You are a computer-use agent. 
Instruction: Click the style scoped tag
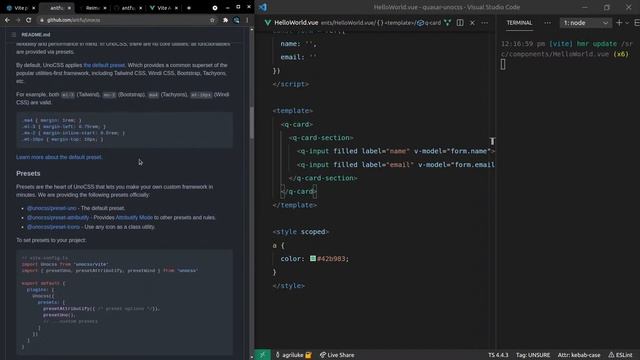pyautogui.click(x=301, y=232)
